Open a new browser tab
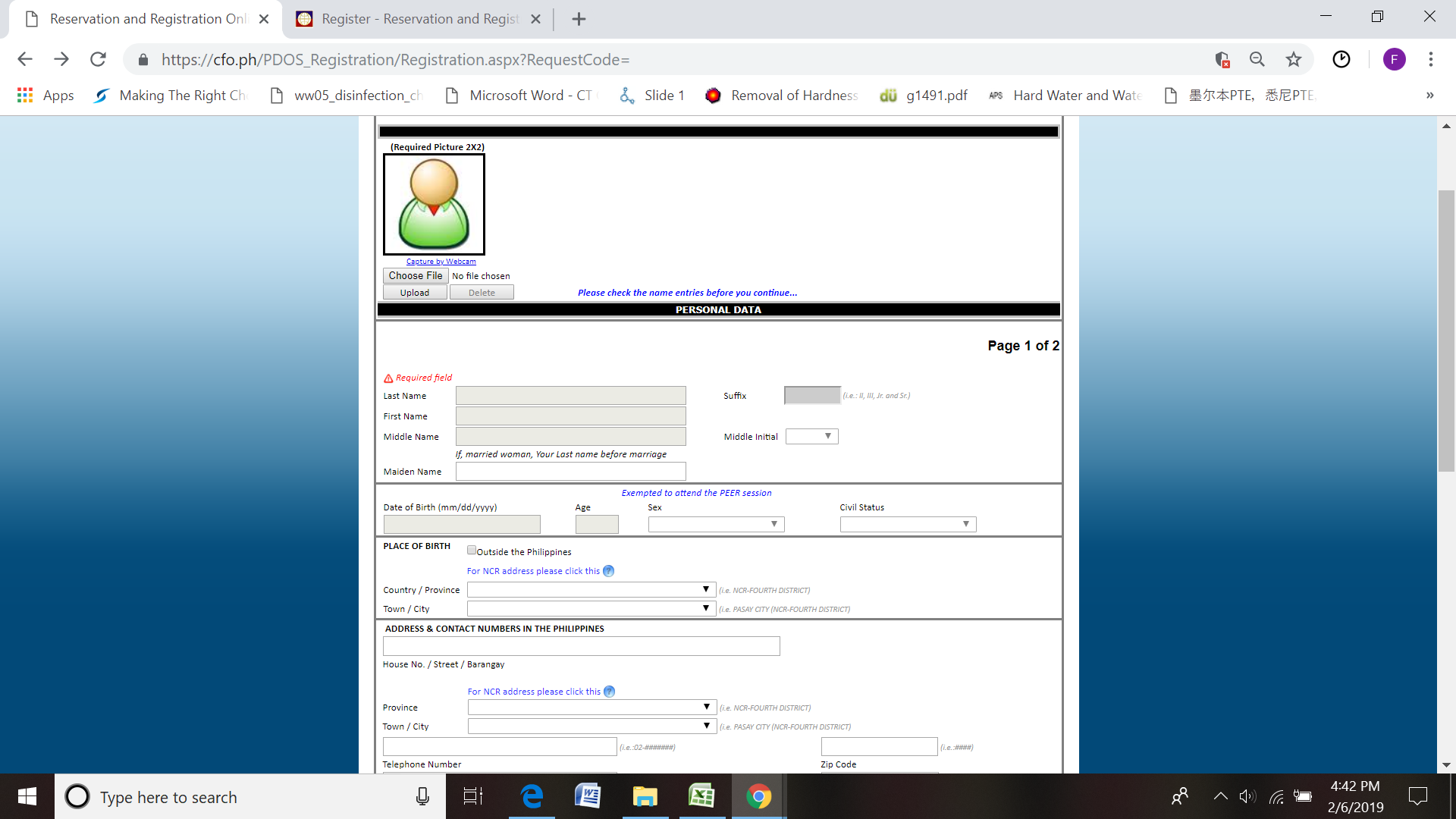This screenshot has width=1456, height=819. 579,19
